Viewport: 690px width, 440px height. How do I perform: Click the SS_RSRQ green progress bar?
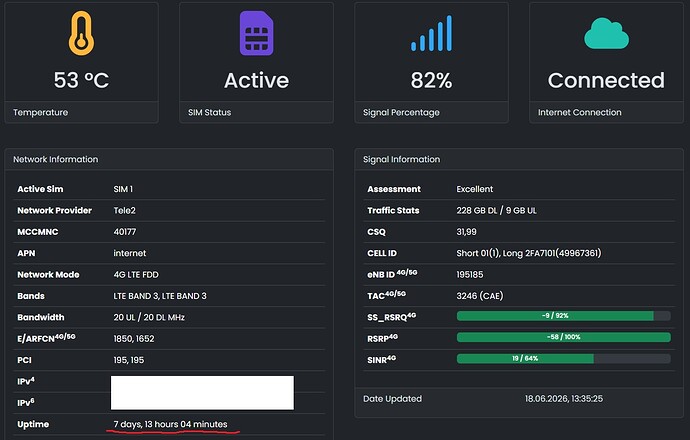pyautogui.click(x=564, y=315)
